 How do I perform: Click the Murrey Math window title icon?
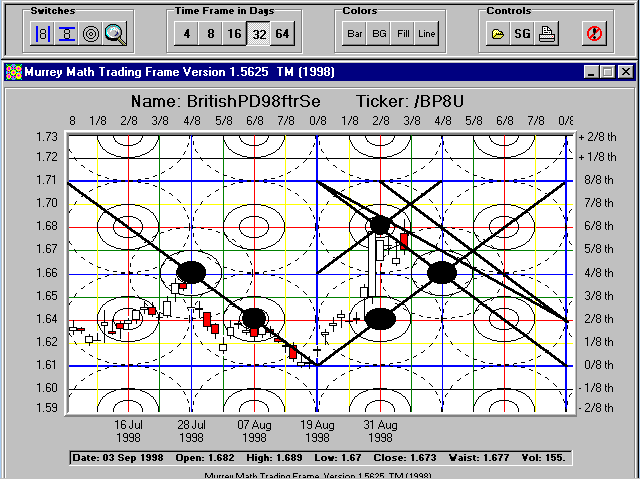tap(14, 72)
